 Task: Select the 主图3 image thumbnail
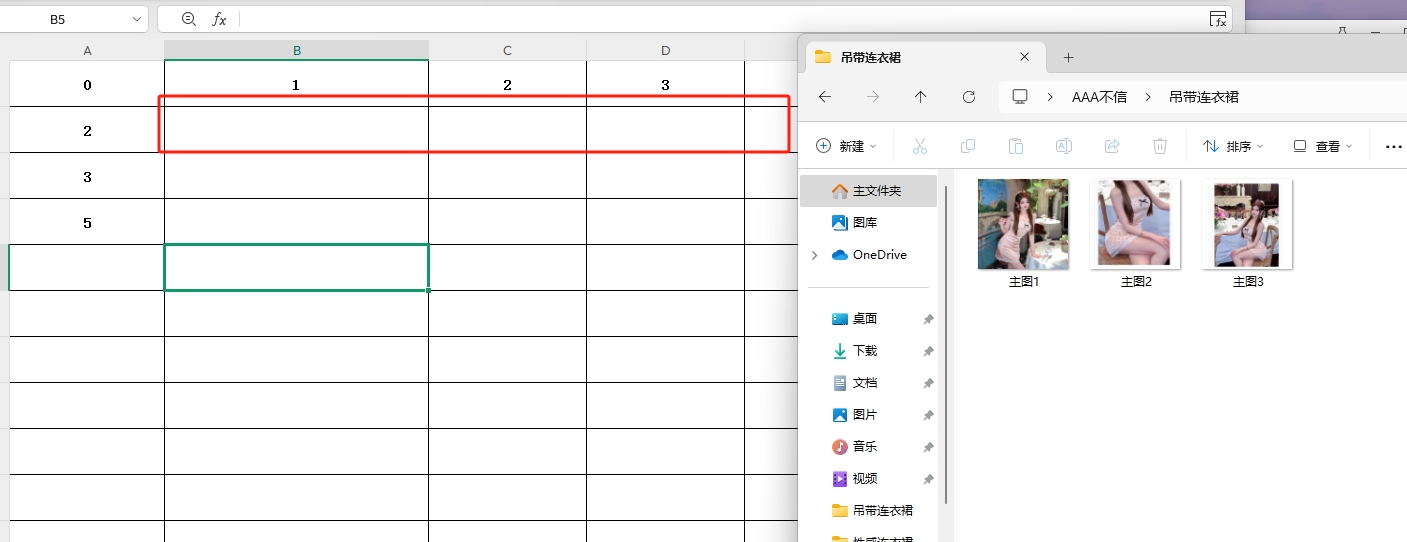tap(1247, 224)
